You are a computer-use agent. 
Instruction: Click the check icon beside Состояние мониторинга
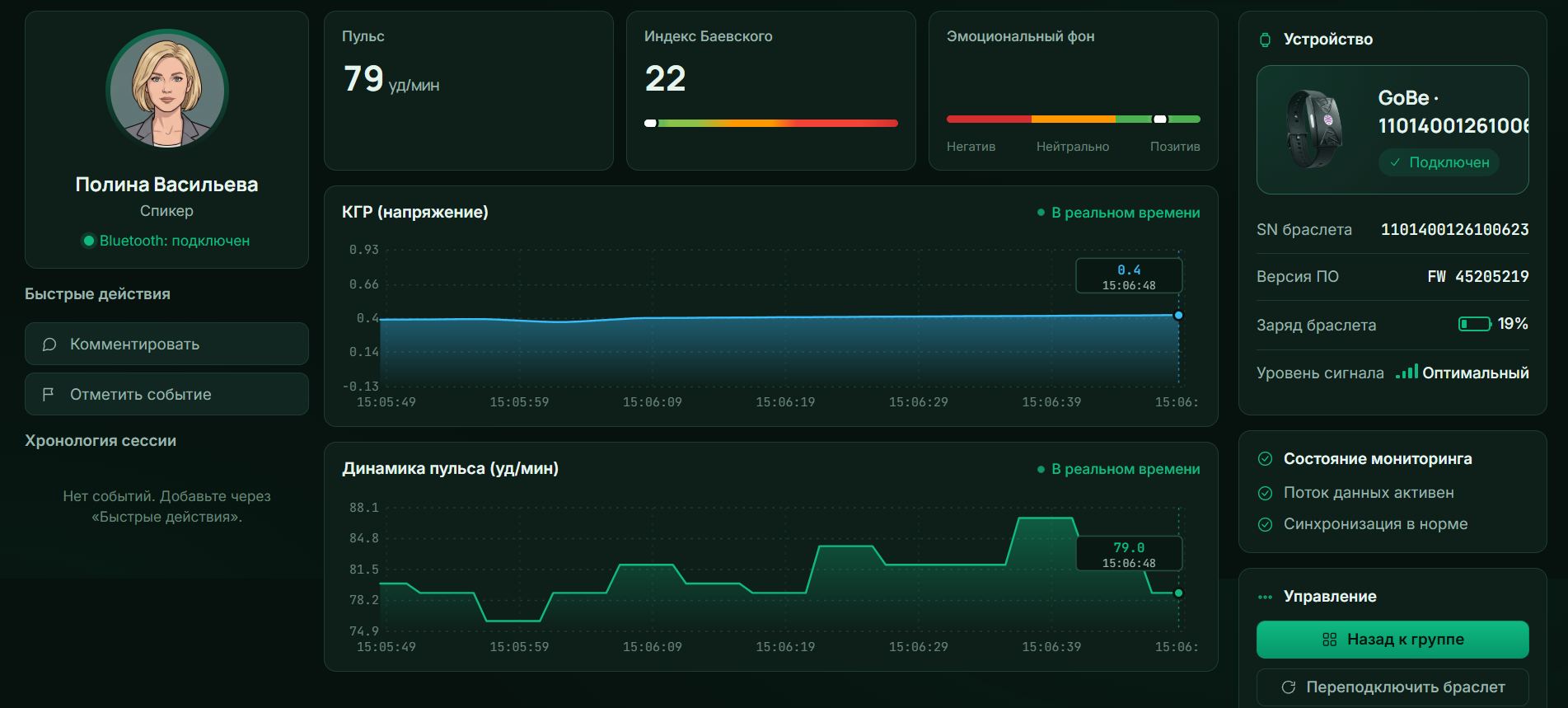point(1266,459)
